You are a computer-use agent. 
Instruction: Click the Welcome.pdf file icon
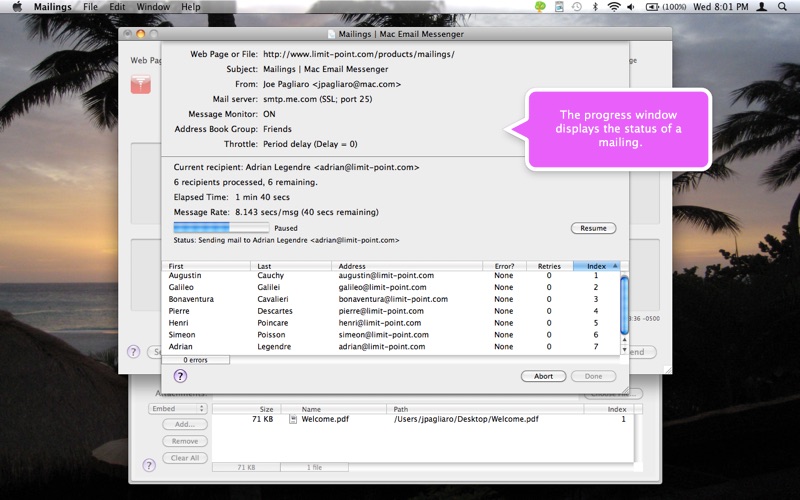(x=293, y=419)
